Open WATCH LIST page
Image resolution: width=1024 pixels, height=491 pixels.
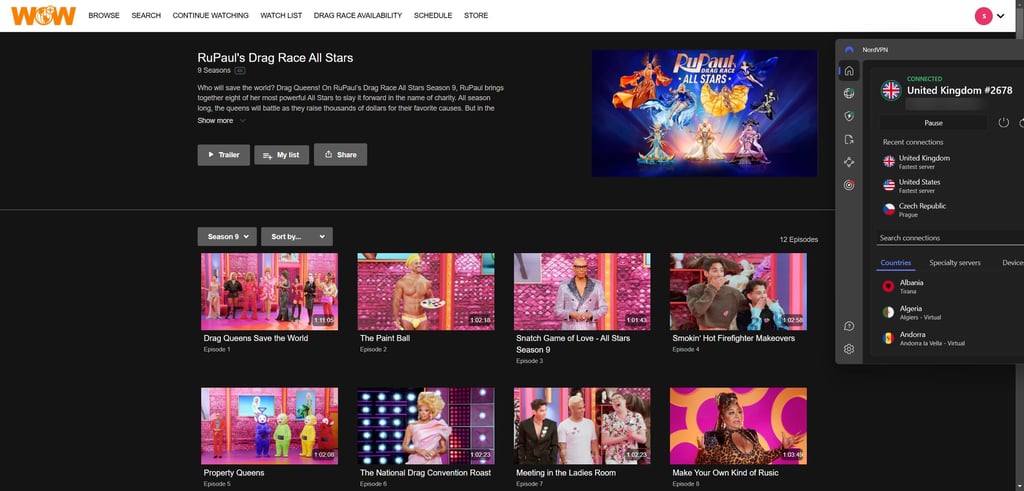click(281, 16)
